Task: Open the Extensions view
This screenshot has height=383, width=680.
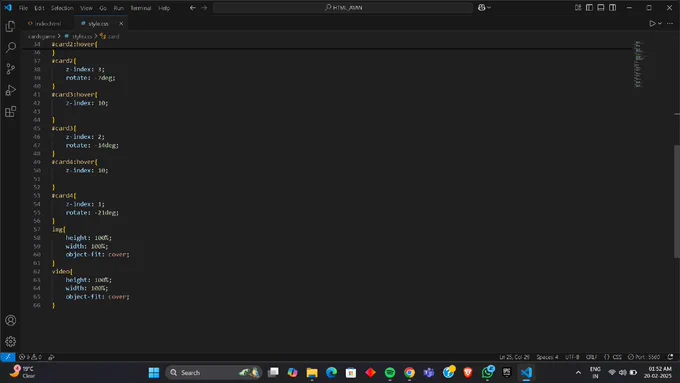Action: point(10,111)
